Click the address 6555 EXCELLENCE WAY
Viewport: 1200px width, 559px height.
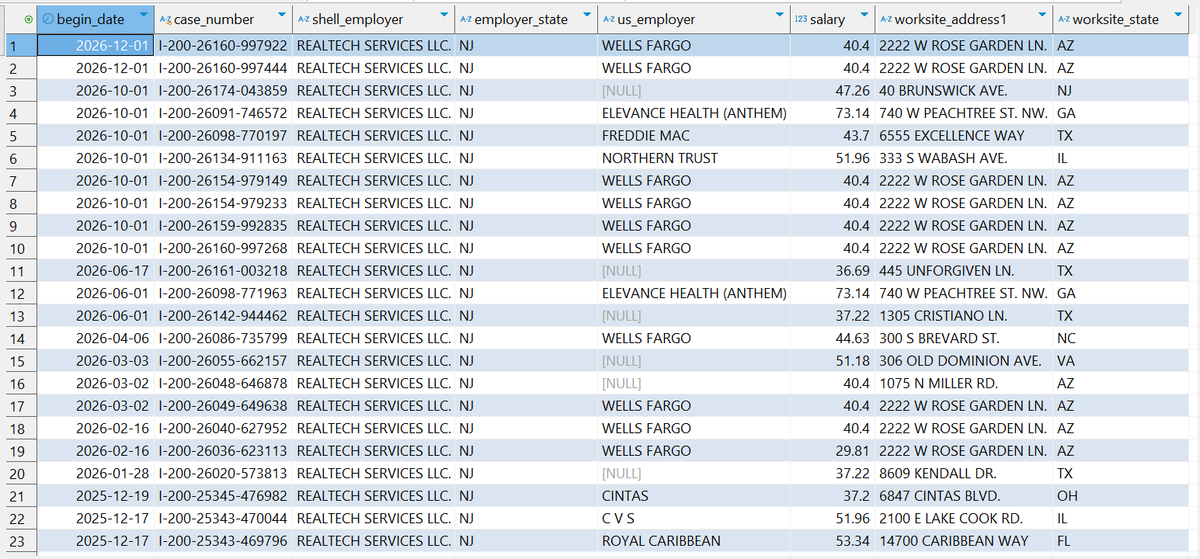pos(951,136)
